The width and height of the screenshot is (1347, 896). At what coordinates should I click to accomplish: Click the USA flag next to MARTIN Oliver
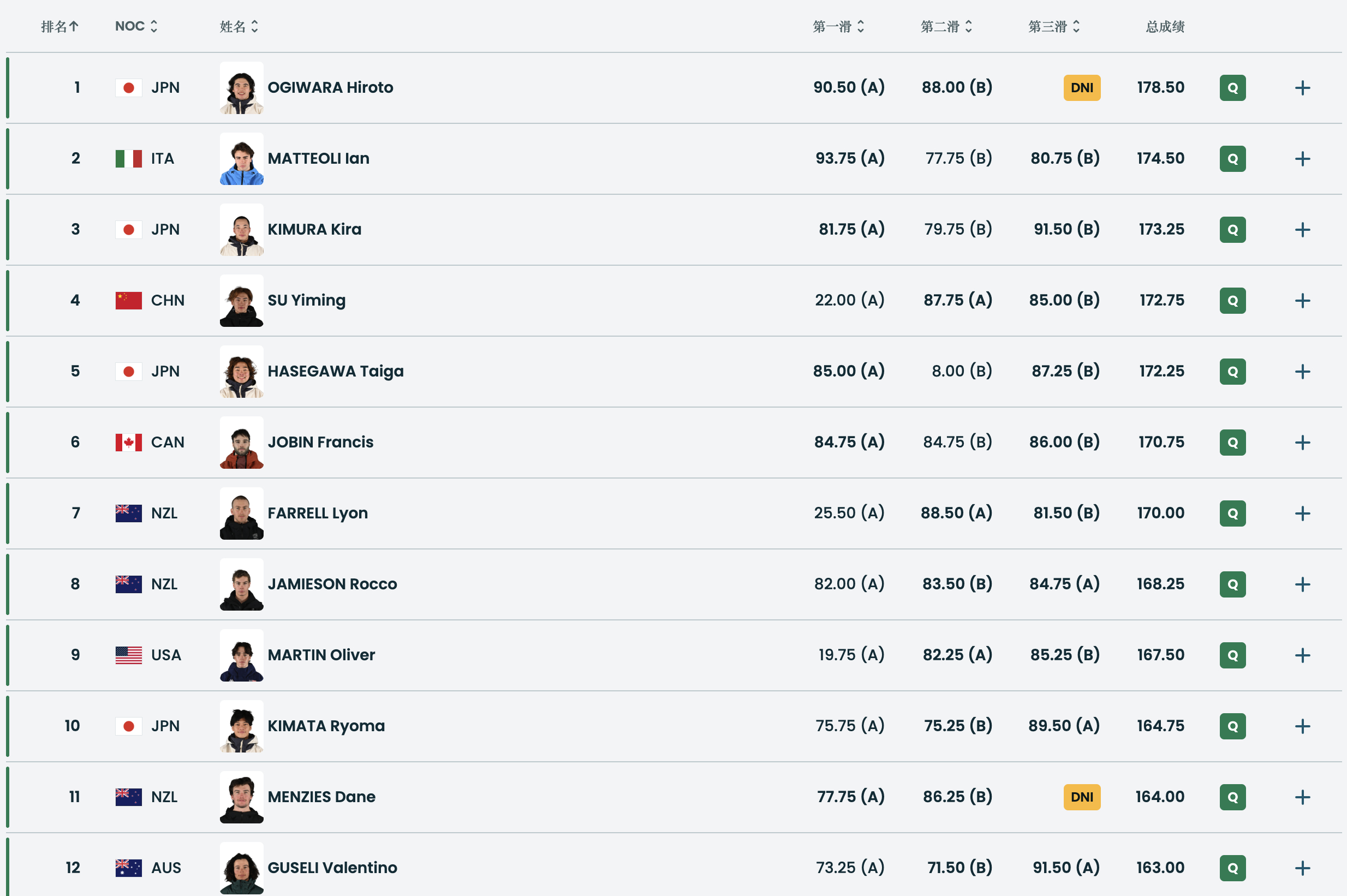pos(129,655)
